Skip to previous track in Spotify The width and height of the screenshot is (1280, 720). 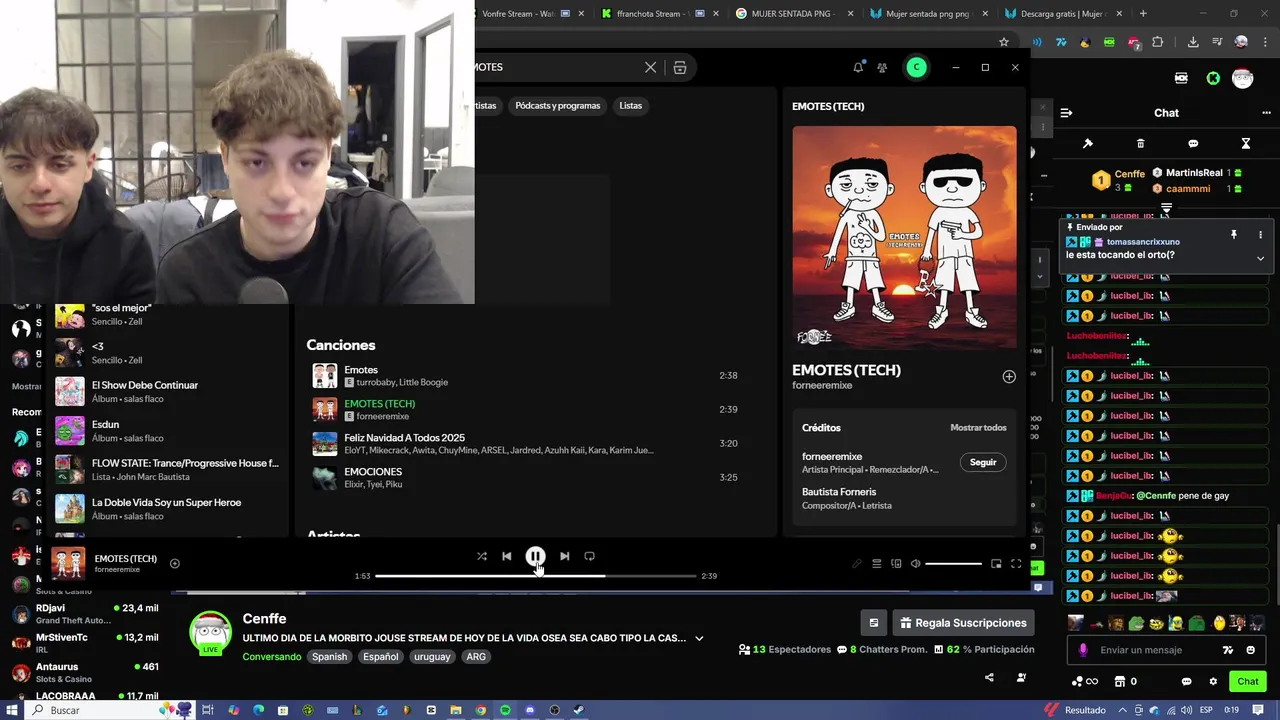(507, 556)
